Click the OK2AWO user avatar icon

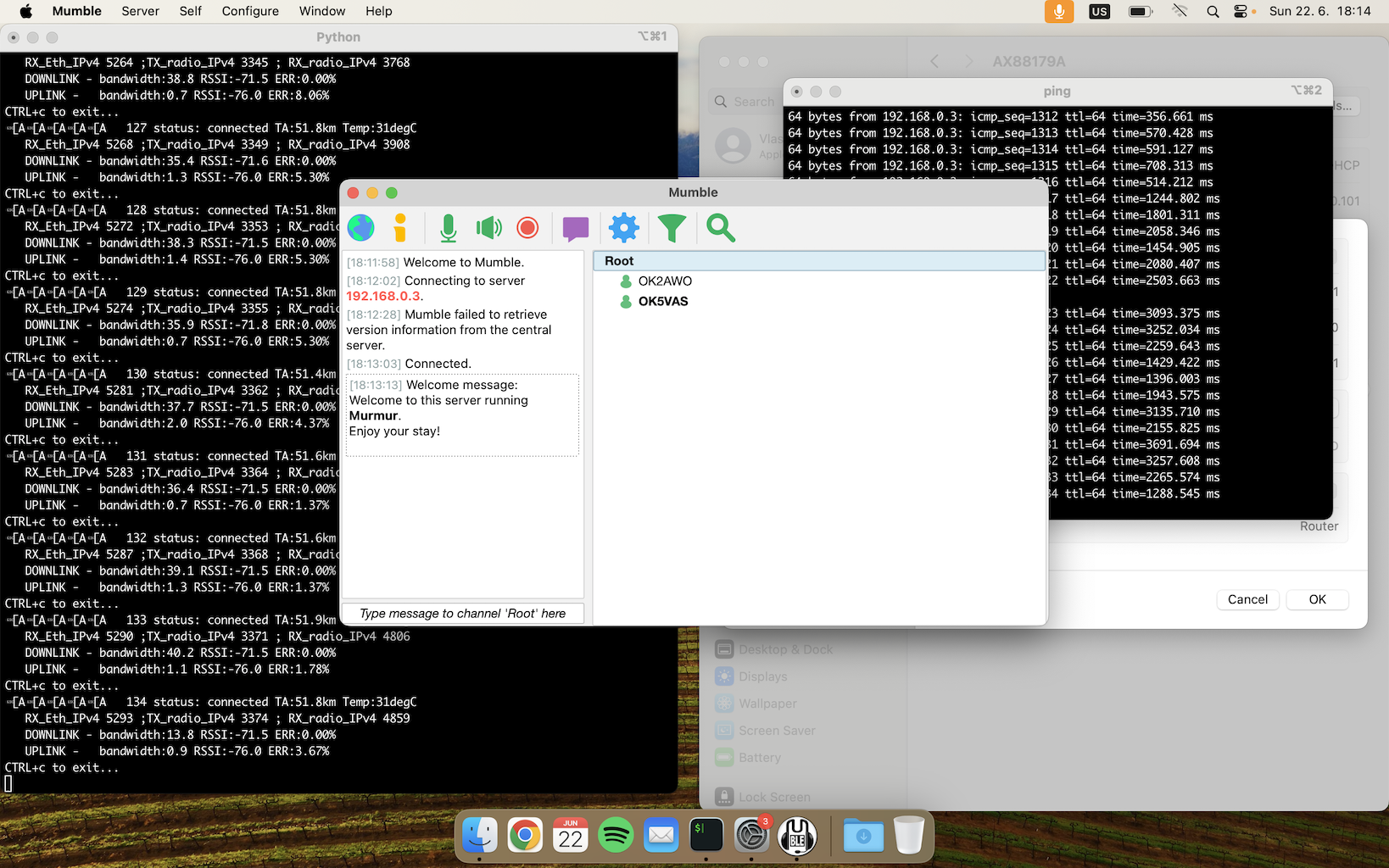pos(626,281)
